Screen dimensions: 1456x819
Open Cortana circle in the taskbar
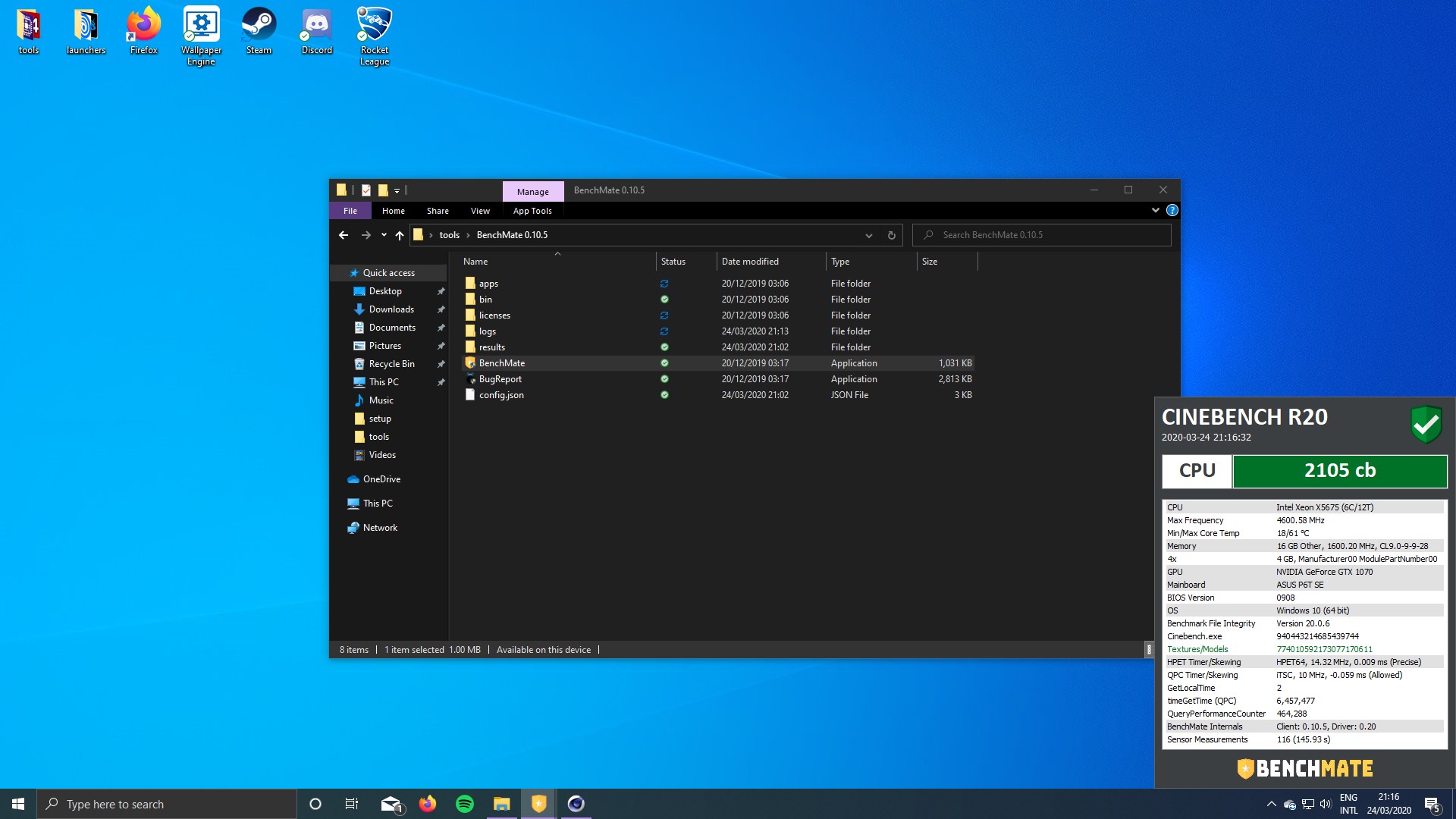pyautogui.click(x=315, y=804)
